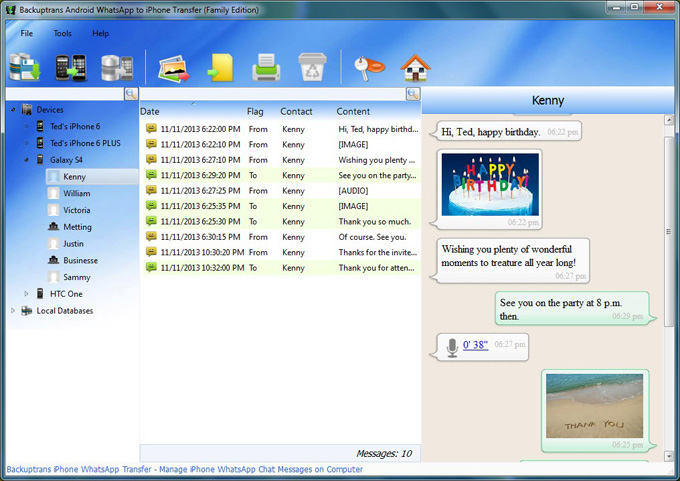The image size is (680, 481).
Task: Select the Victoria contact
Action: tap(77, 210)
